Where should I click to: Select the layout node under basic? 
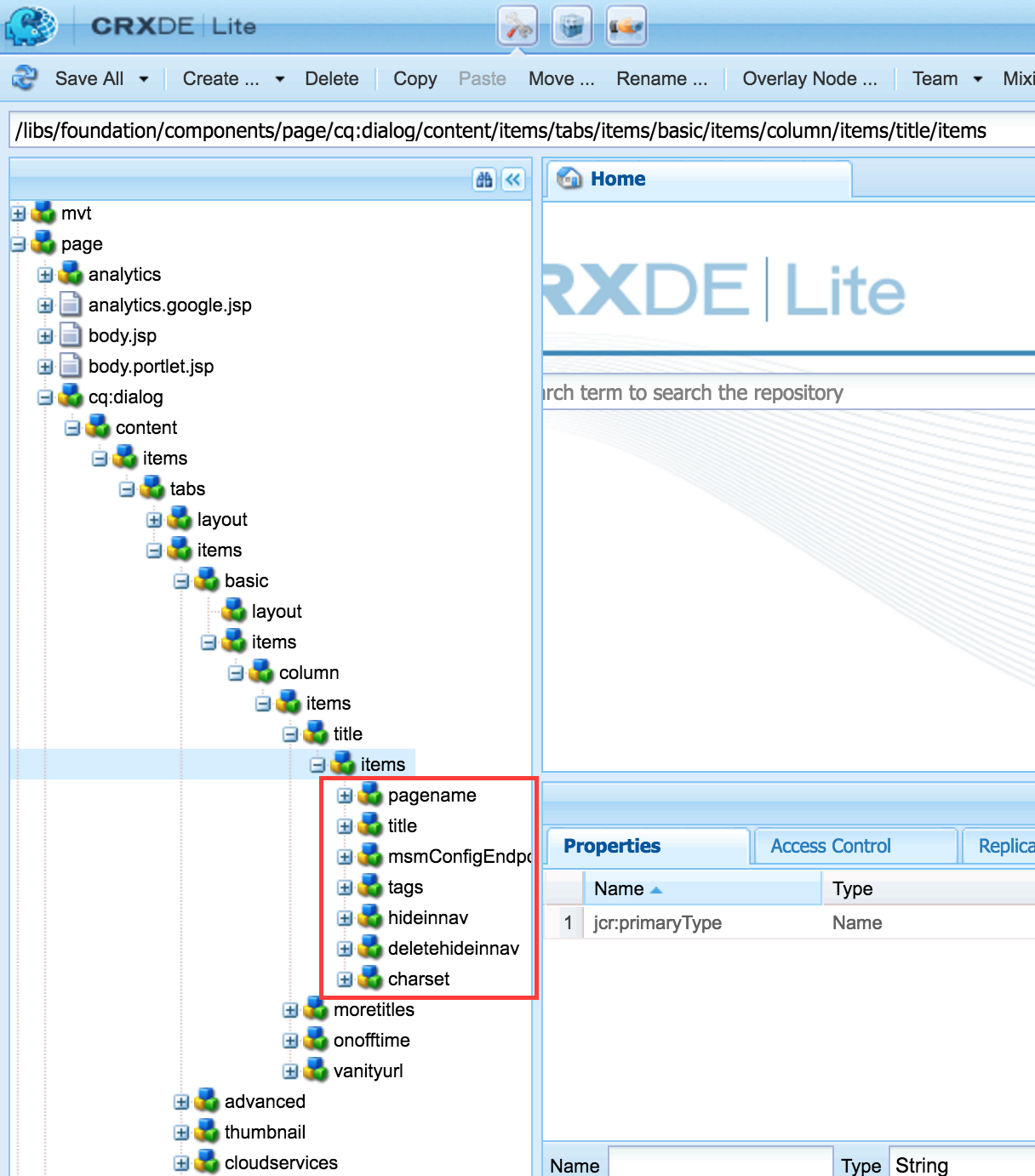[x=277, y=611]
